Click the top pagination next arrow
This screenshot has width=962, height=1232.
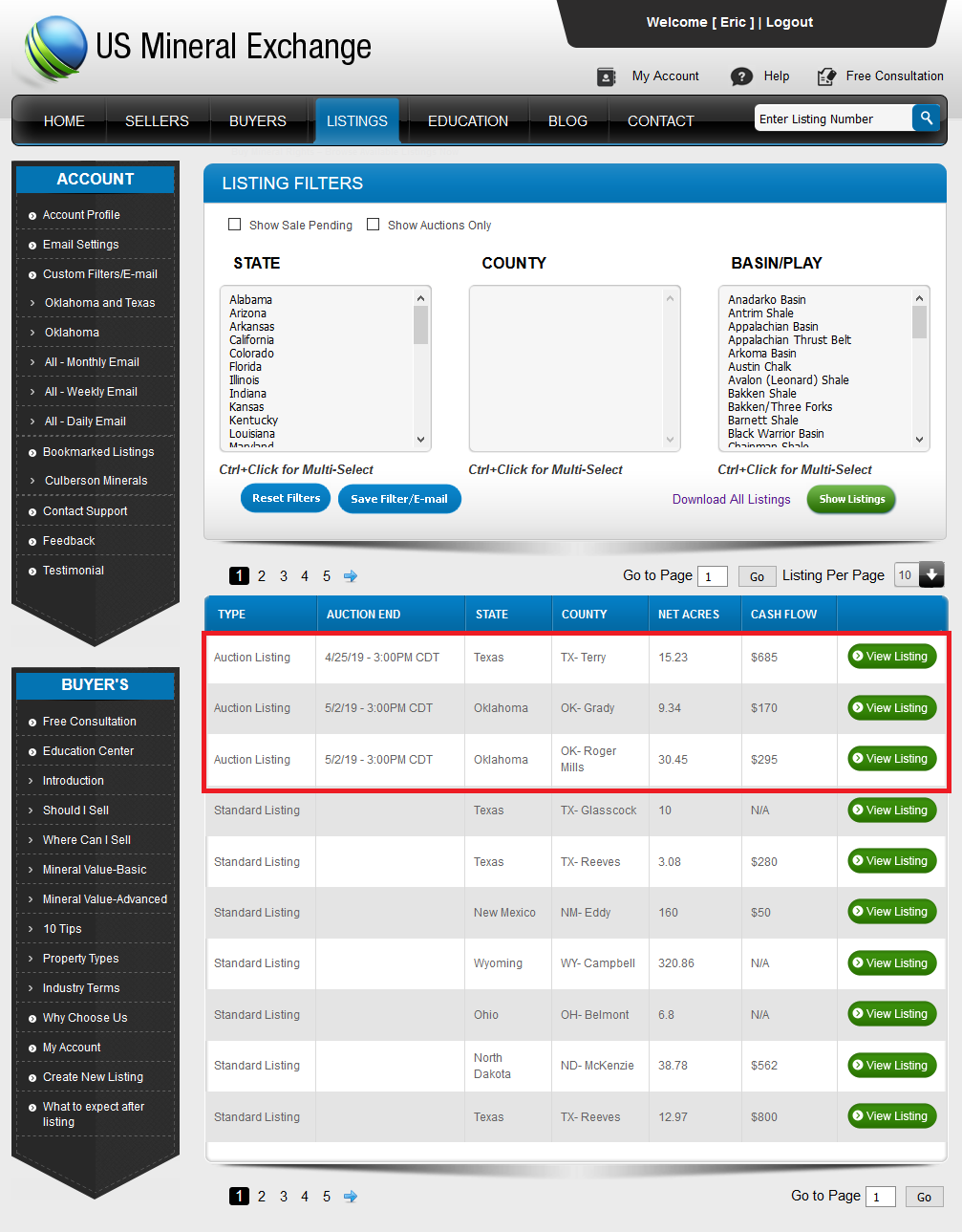[351, 576]
